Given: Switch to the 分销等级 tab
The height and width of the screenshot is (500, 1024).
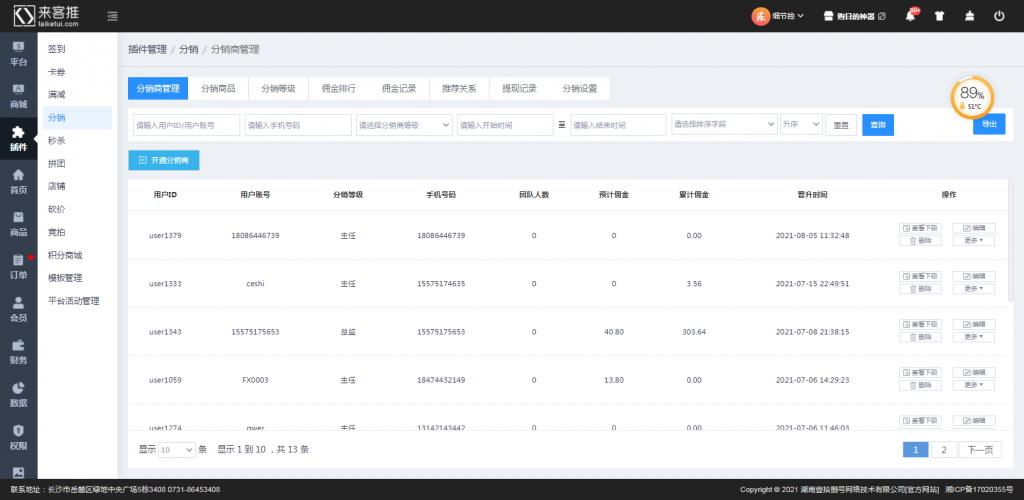Looking at the screenshot, I should pos(278,89).
